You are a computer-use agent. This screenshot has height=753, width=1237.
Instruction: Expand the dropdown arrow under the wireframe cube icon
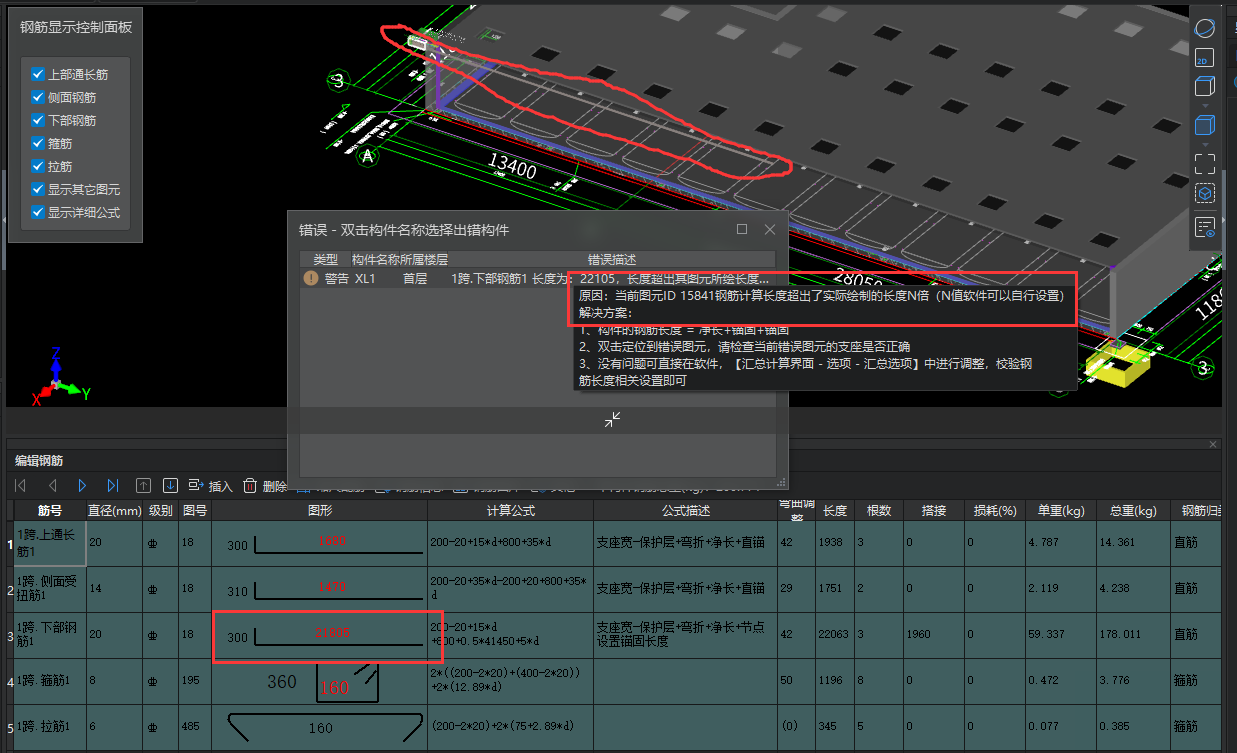pyautogui.click(x=1205, y=105)
